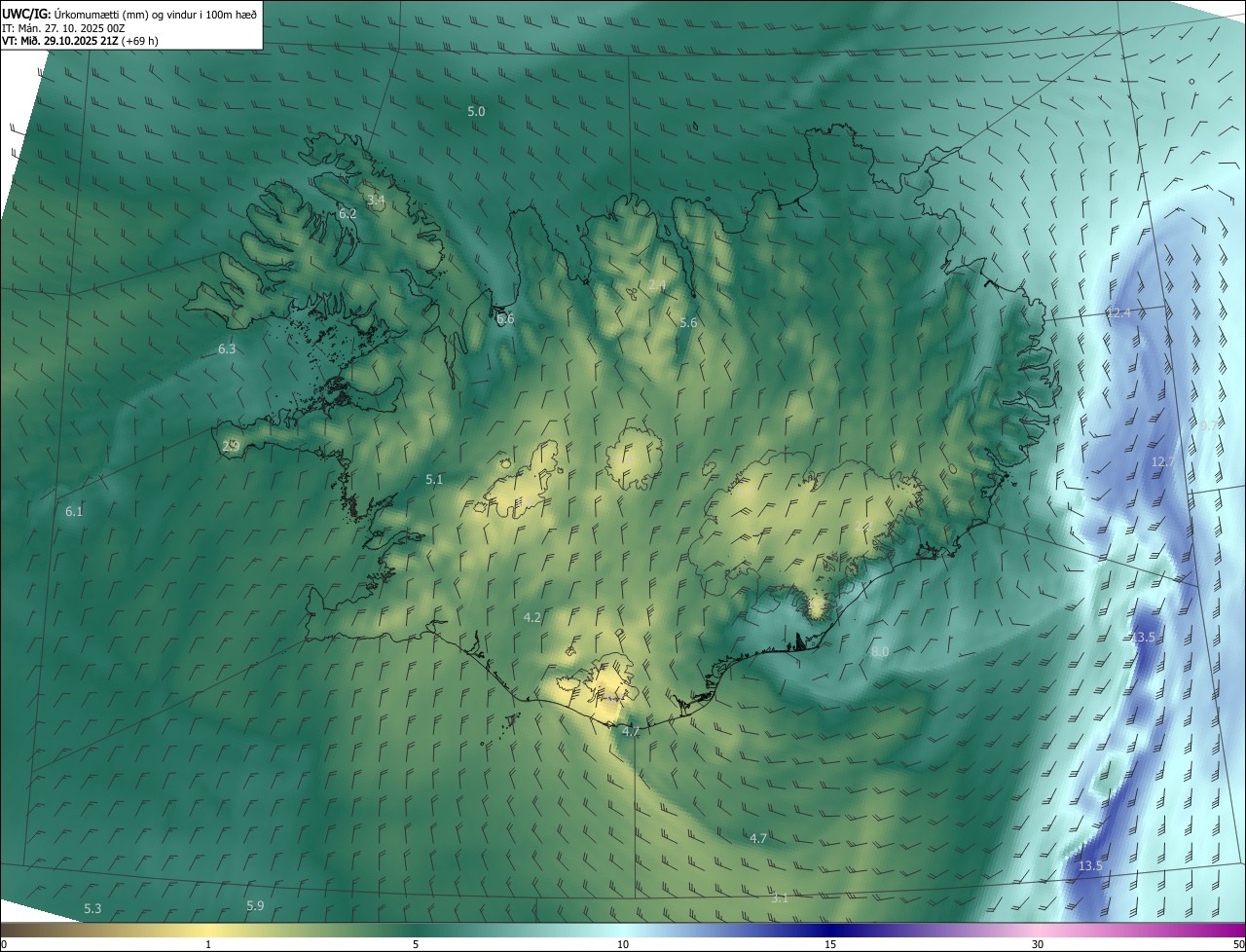This screenshot has width=1246, height=952.
Task: Click the 5.1 value label
Action: (434, 480)
